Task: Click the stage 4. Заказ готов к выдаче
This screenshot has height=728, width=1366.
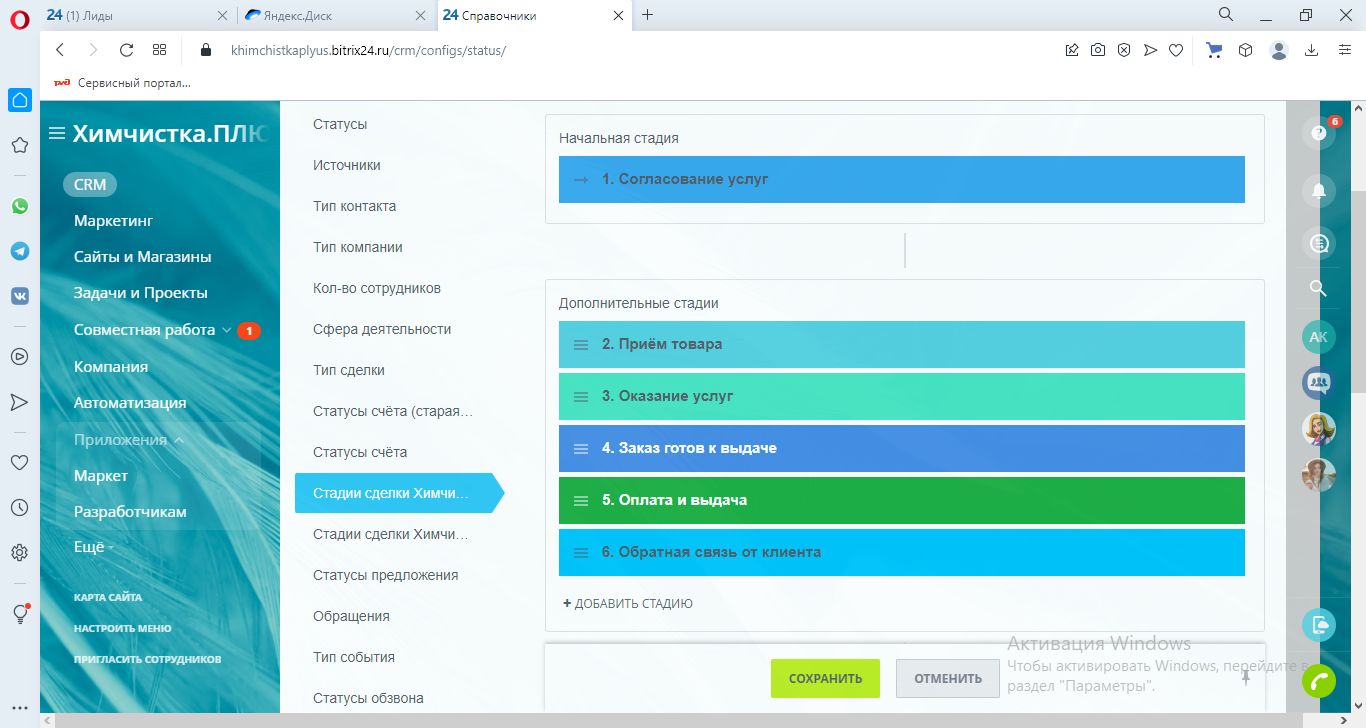Action: click(902, 448)
